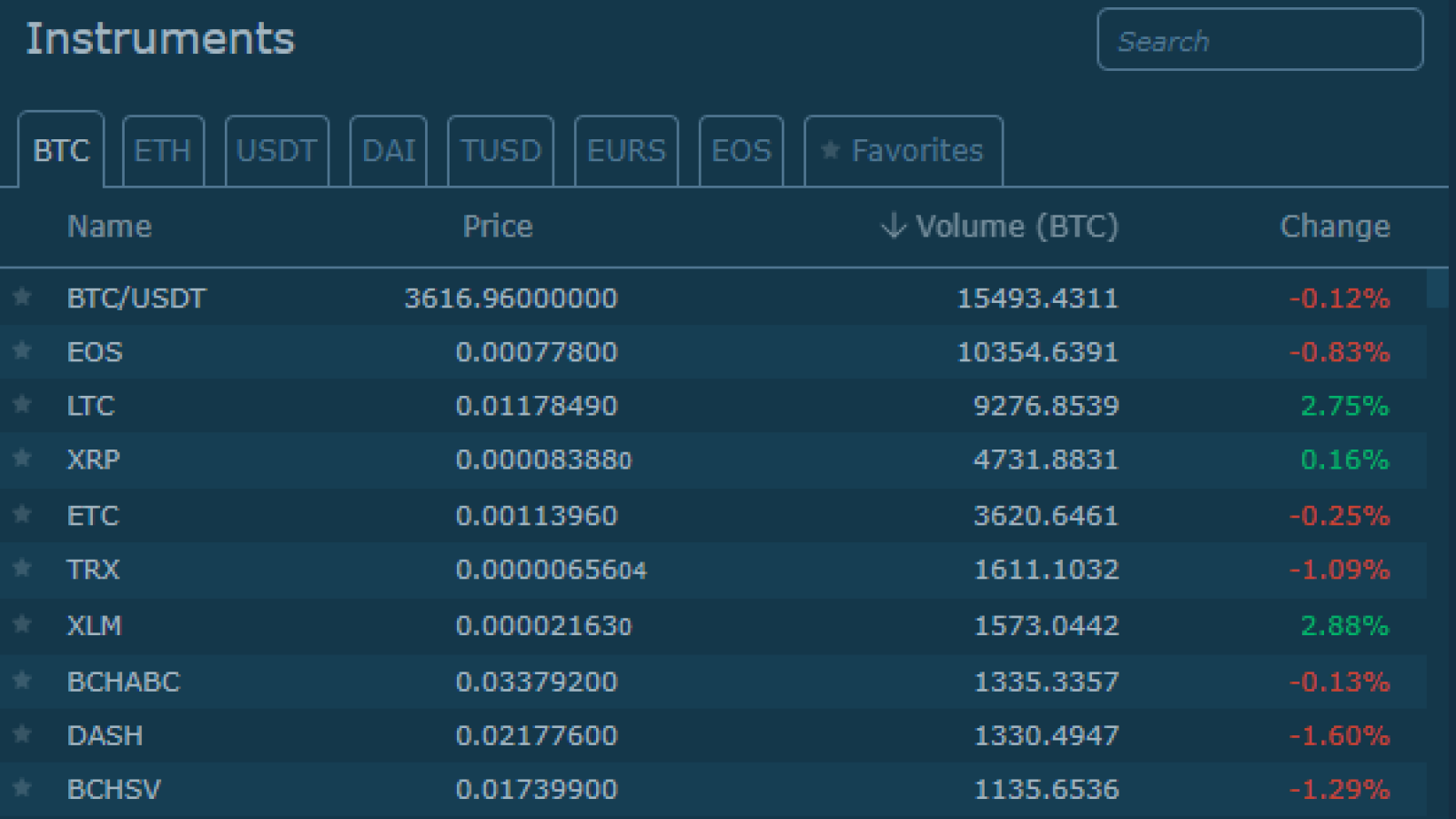Open the EOS tab
Viewport: 1456px width, 819px height.
(x=741, y=151)
